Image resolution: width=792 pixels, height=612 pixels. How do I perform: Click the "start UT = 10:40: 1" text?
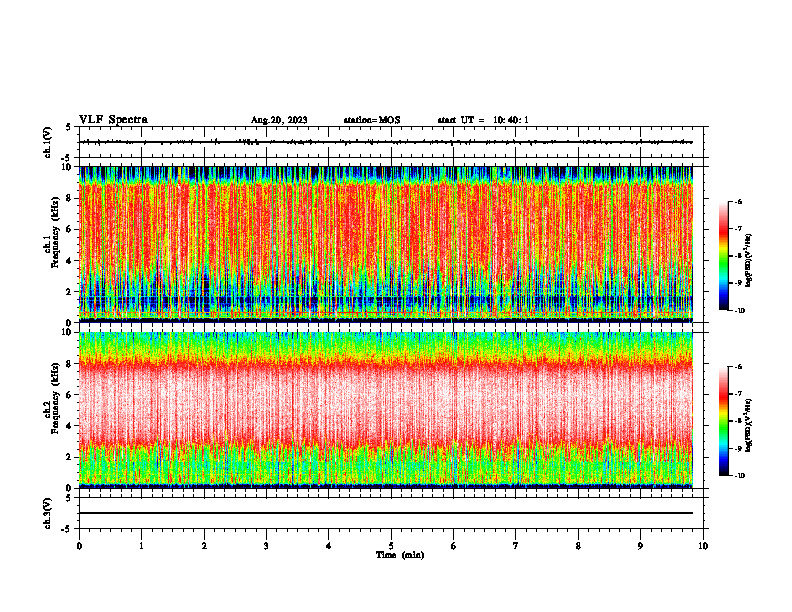click(483, 120)
